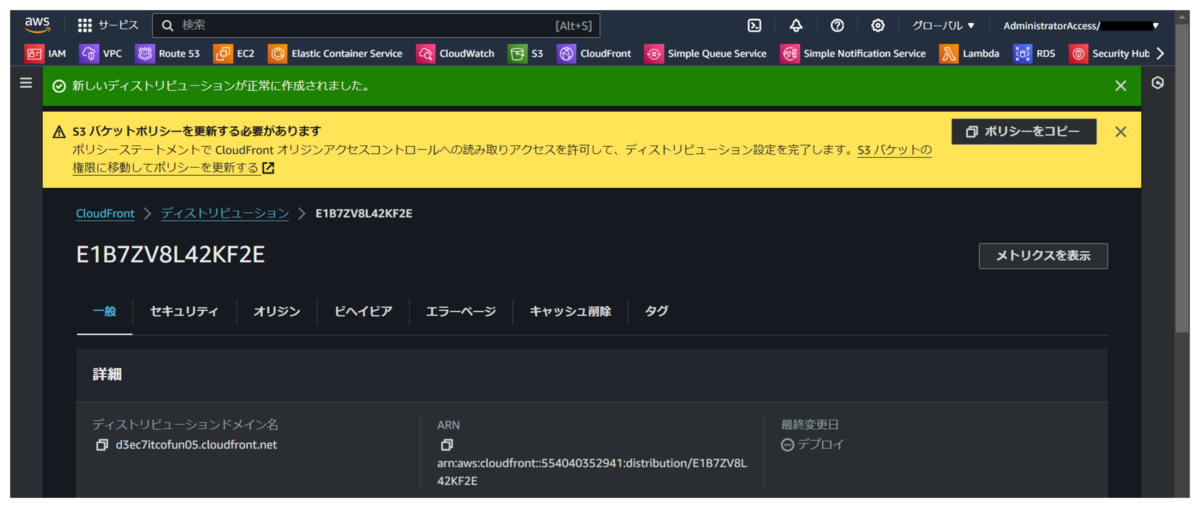Switch to the ビヘイビア tab
Image resolution: width=1200 pixels, height=508 pixels.
tap(363, 311)
